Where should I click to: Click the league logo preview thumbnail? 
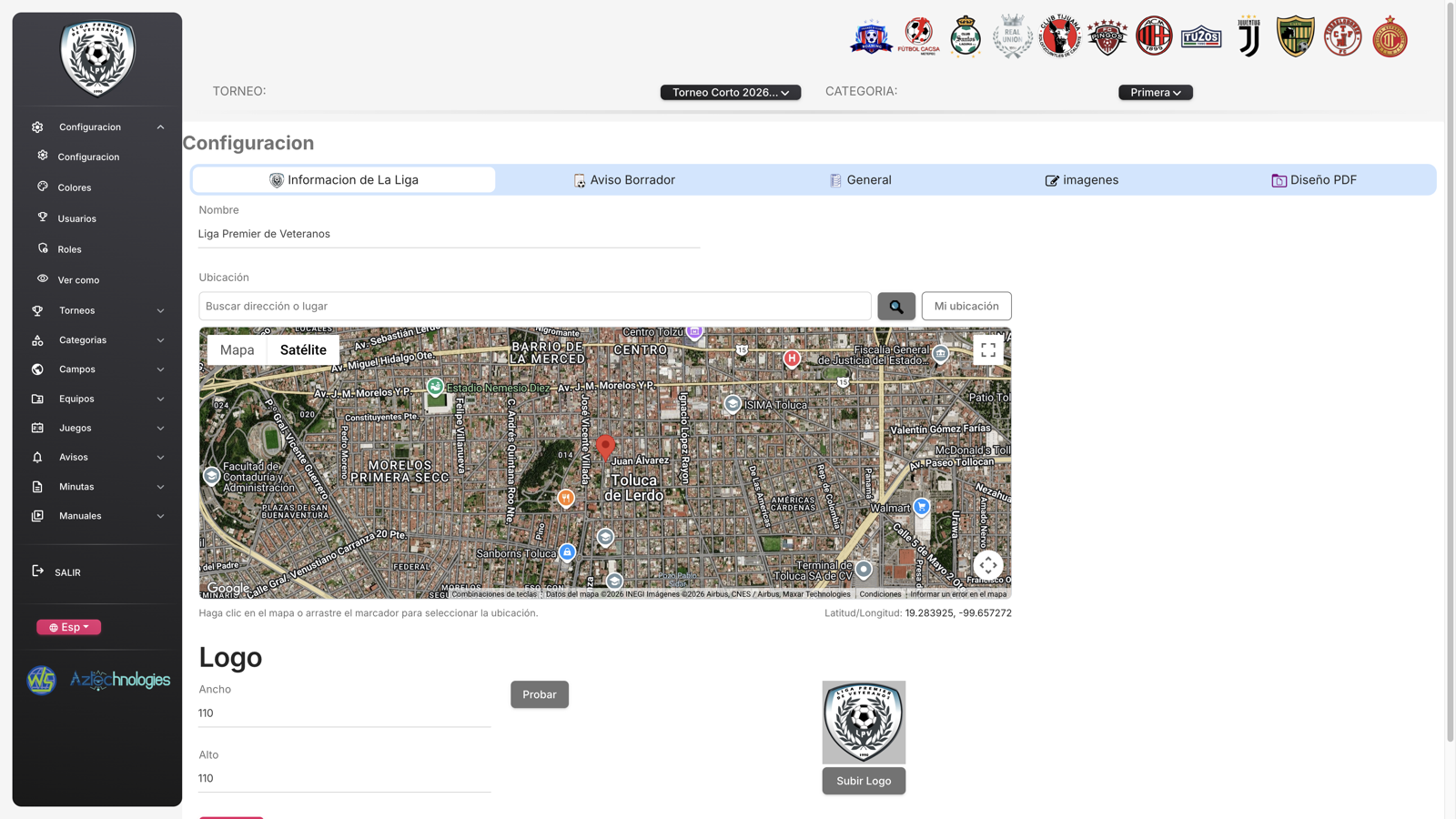click(864, 723)
